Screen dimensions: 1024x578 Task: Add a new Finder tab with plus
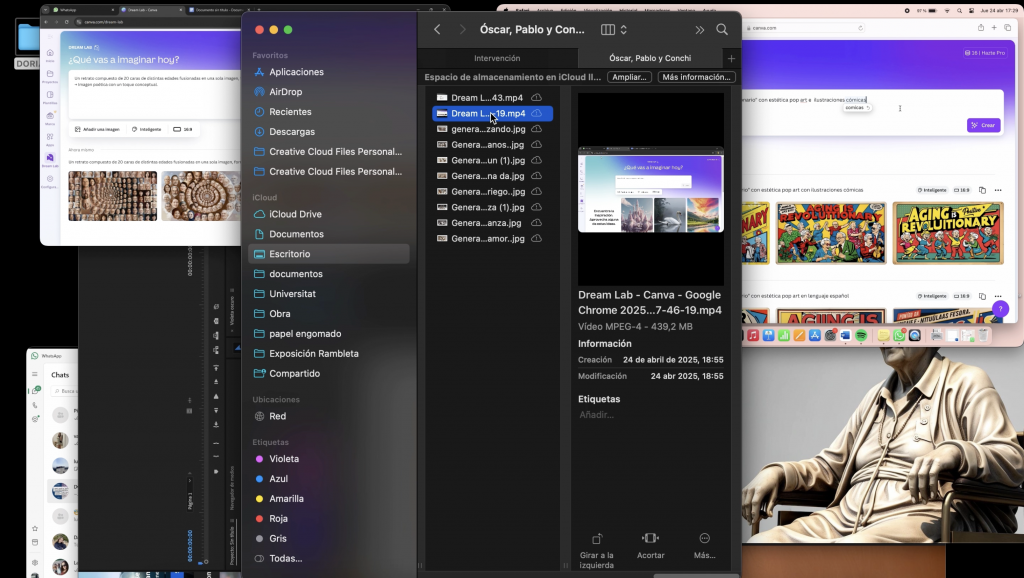coord(731,58)
